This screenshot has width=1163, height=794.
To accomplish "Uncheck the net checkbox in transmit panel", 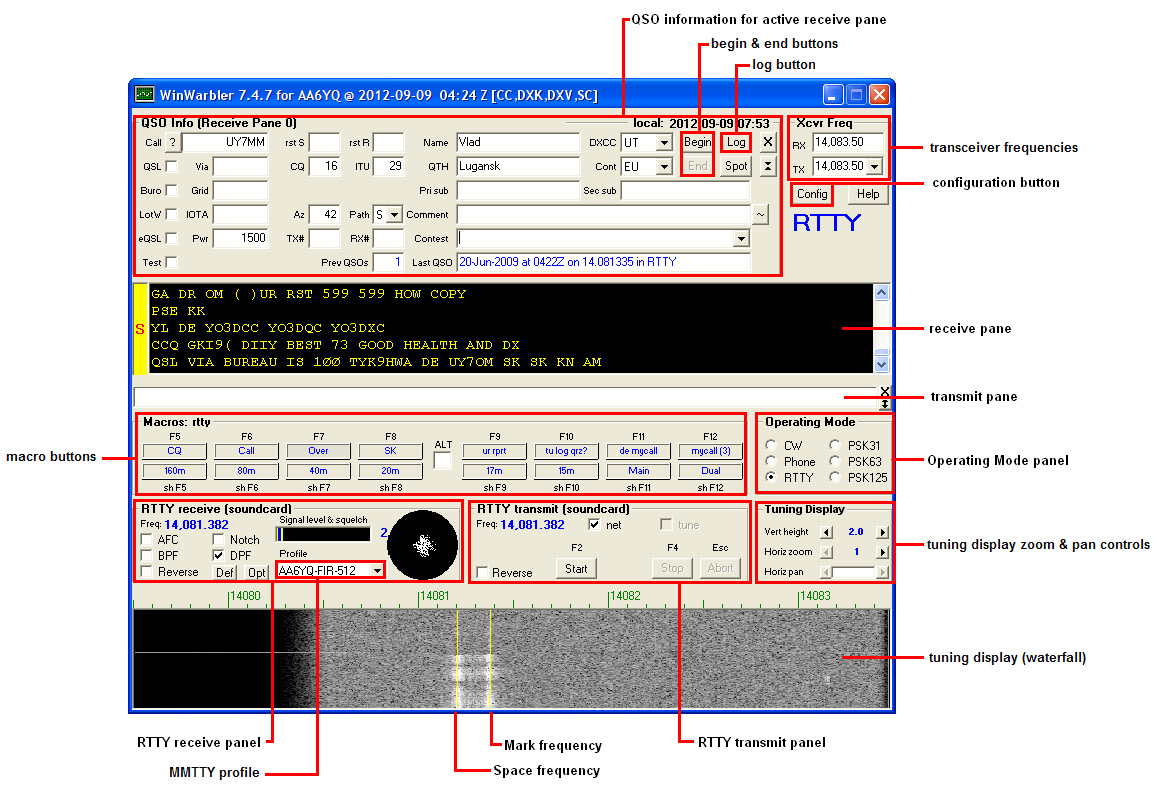I will 594,525.
